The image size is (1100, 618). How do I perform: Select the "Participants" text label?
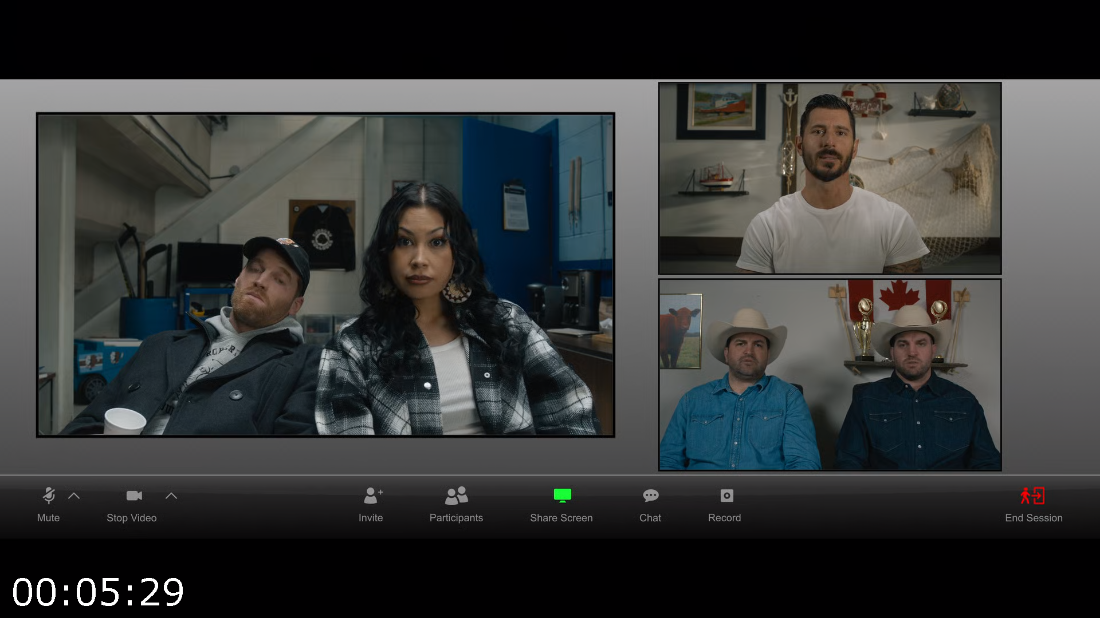(456, 518)
